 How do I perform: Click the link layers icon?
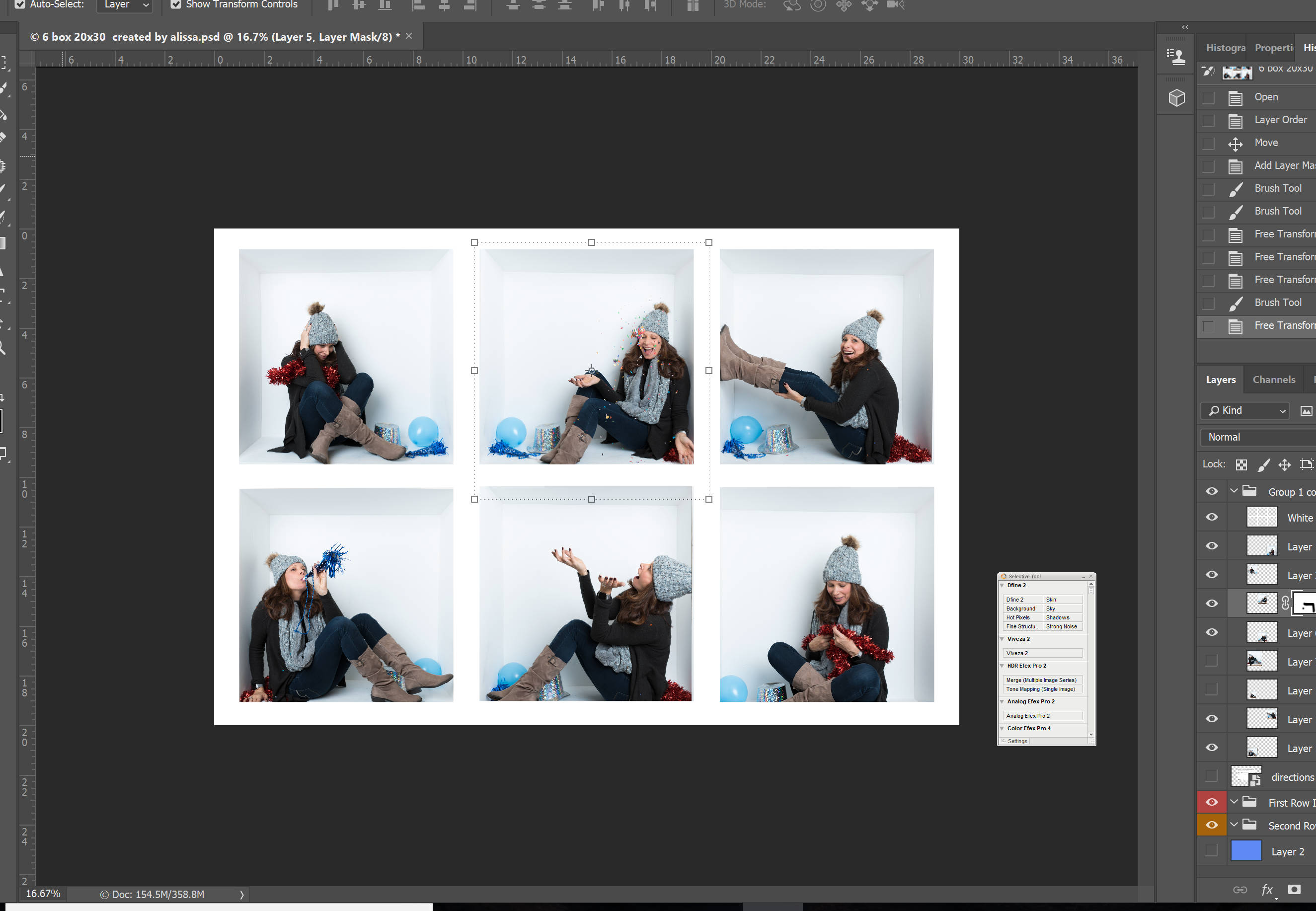click(1240, 889)
